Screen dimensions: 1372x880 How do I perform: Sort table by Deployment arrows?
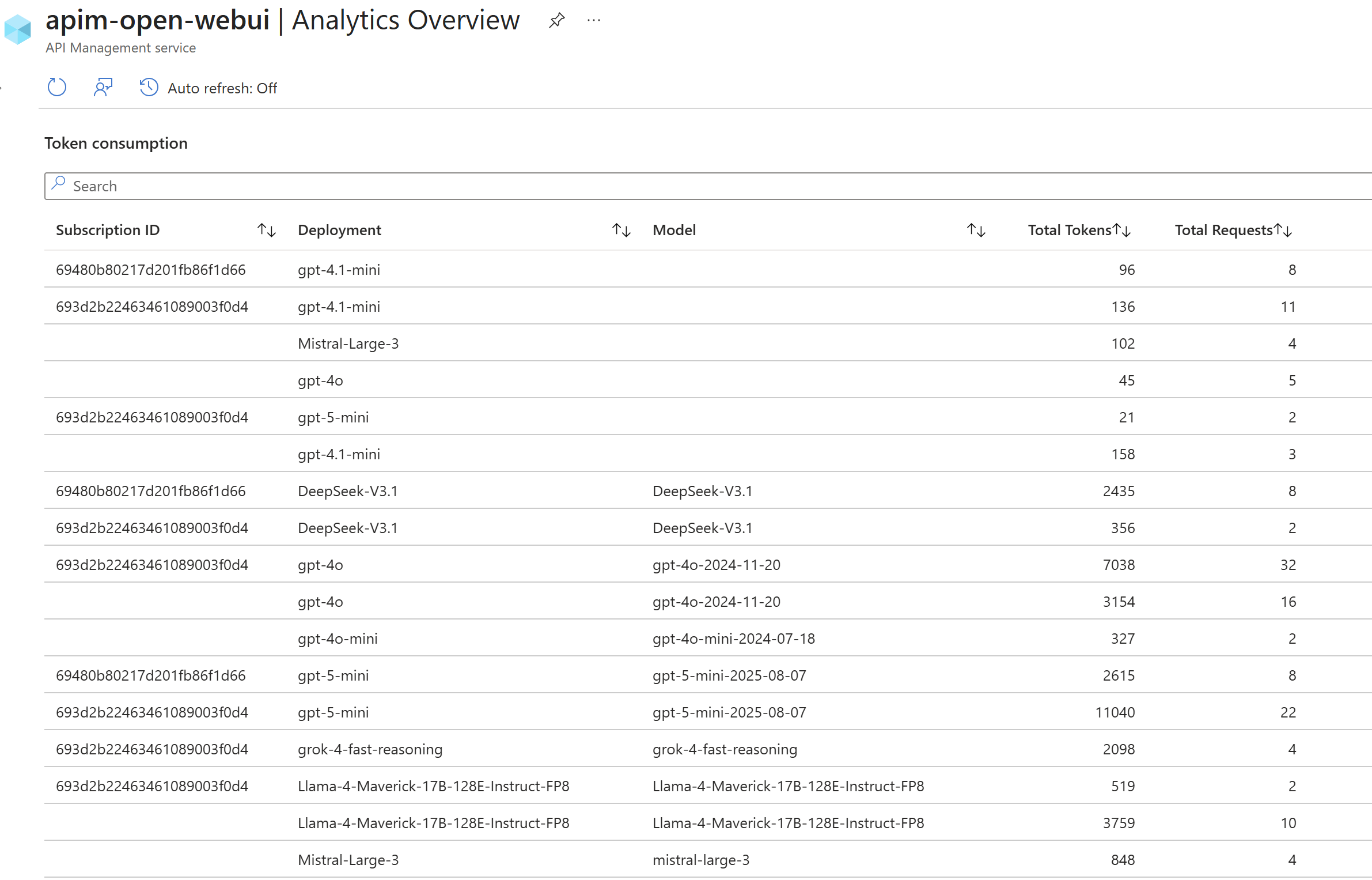click(621, 231)
